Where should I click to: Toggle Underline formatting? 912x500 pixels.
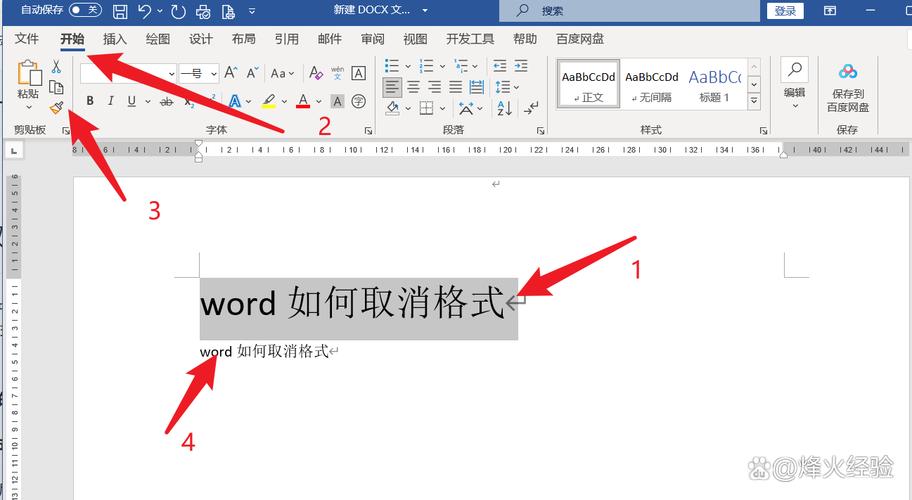pos(131,101)
